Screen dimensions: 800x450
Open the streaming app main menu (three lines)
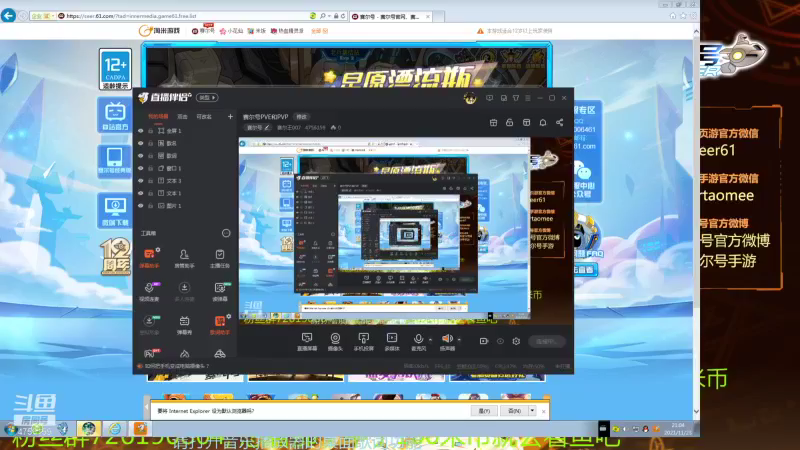click(x=528, y=98)
